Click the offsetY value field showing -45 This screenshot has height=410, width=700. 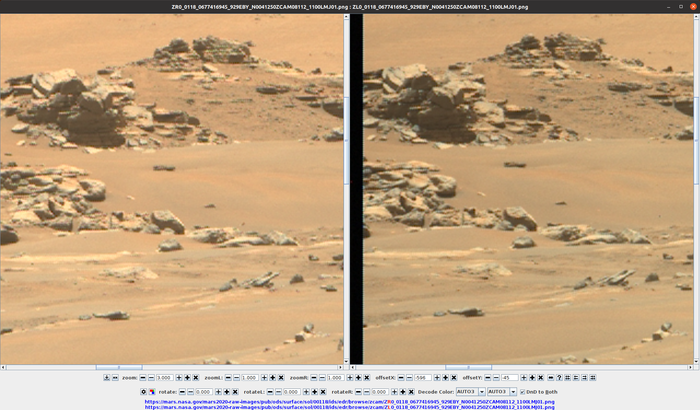pos(510,378)
